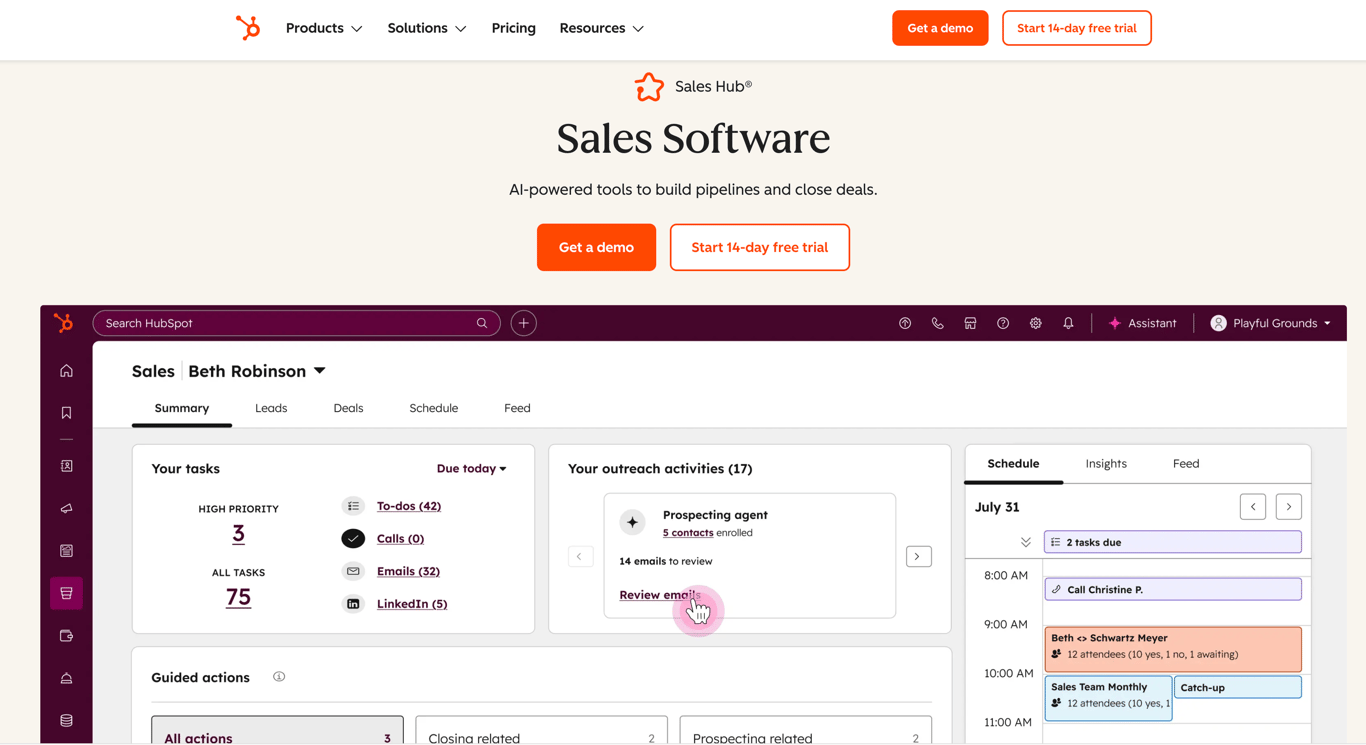Open the phone calling icon in the top bar
The width and height of the screenshot is (1366, 745).
(x=937, y=323)
